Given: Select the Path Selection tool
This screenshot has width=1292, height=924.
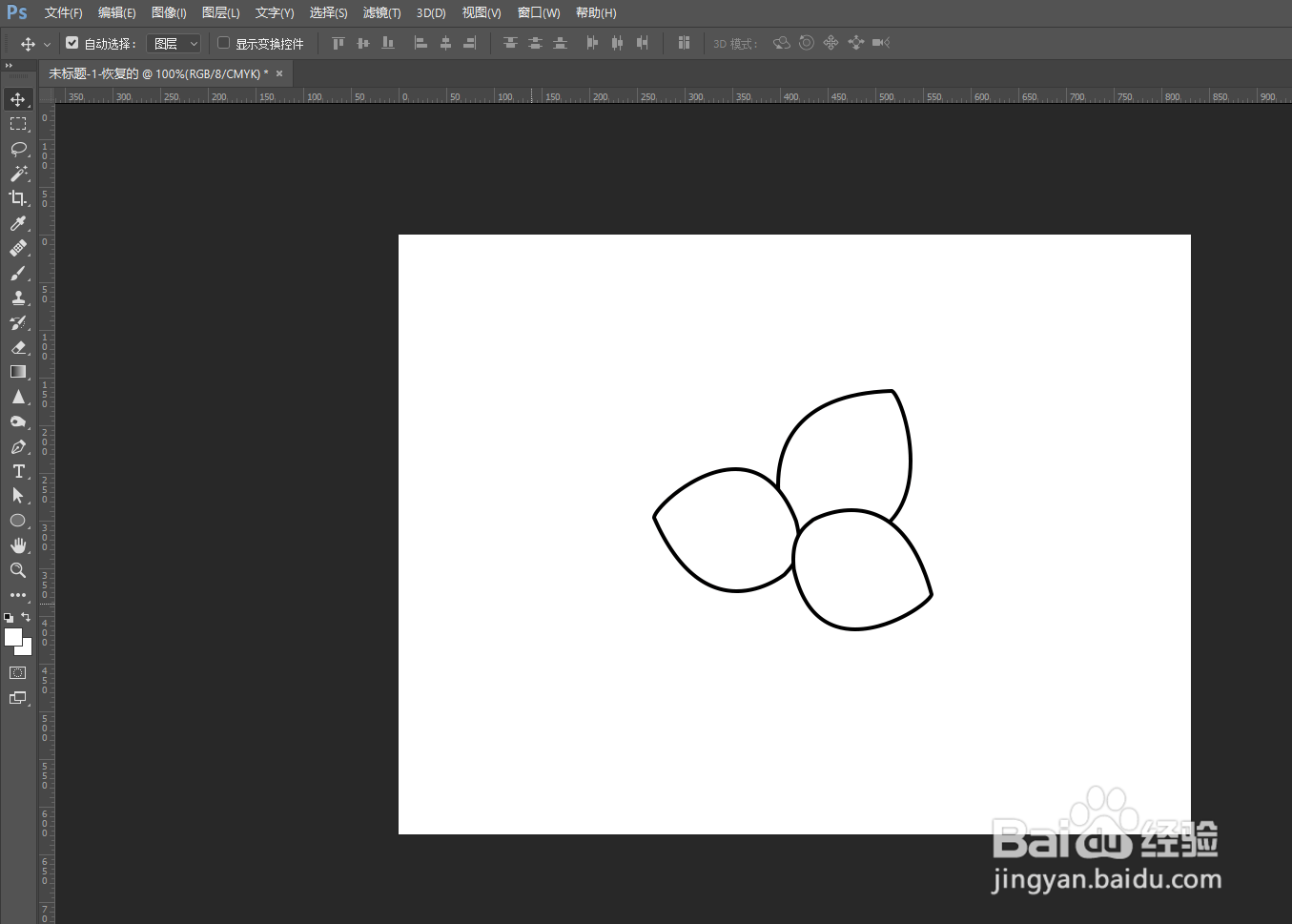Looking at the screenshot, I should click(18, 496).
